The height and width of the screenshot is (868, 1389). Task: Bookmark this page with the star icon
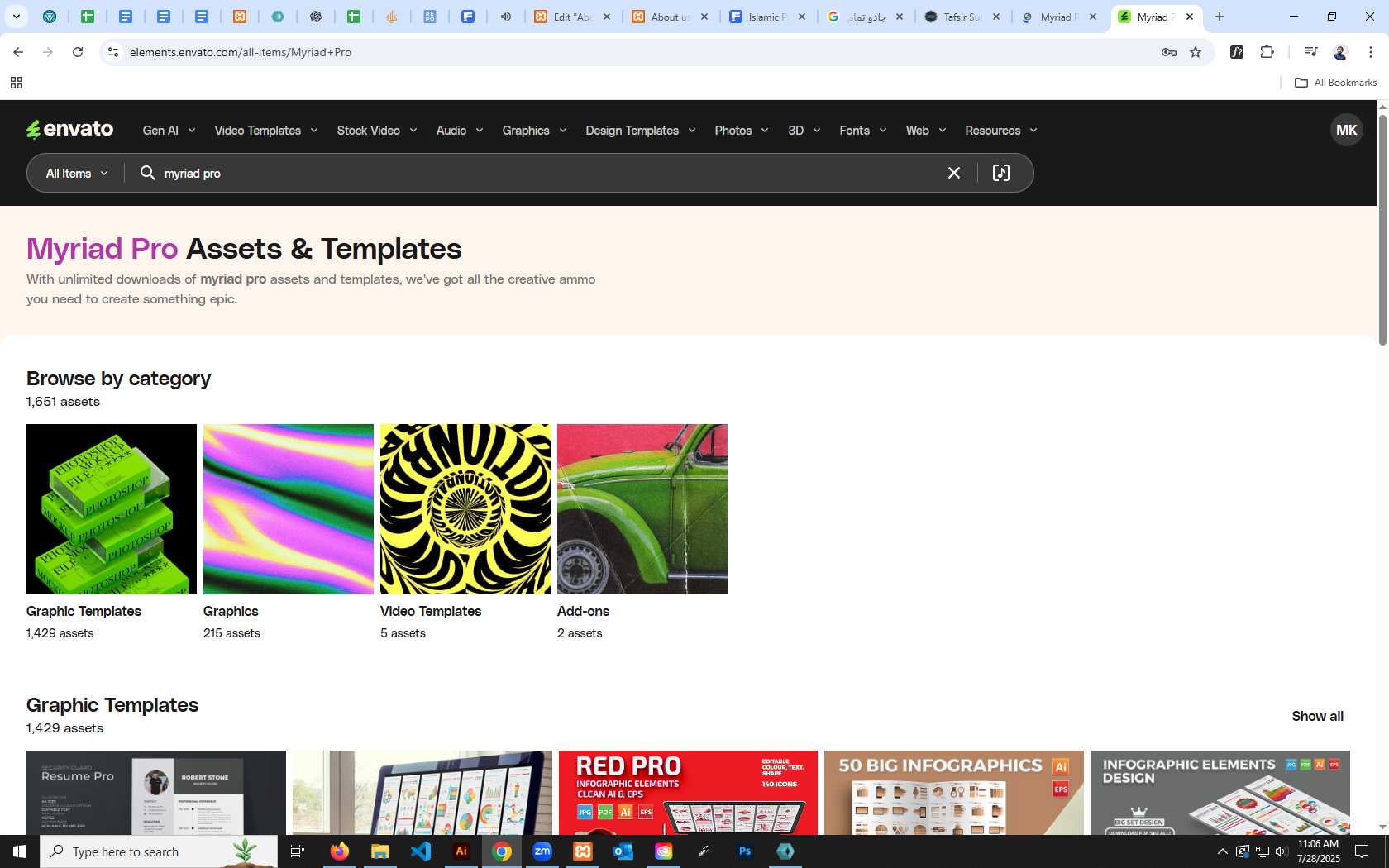click(1196, 52)
